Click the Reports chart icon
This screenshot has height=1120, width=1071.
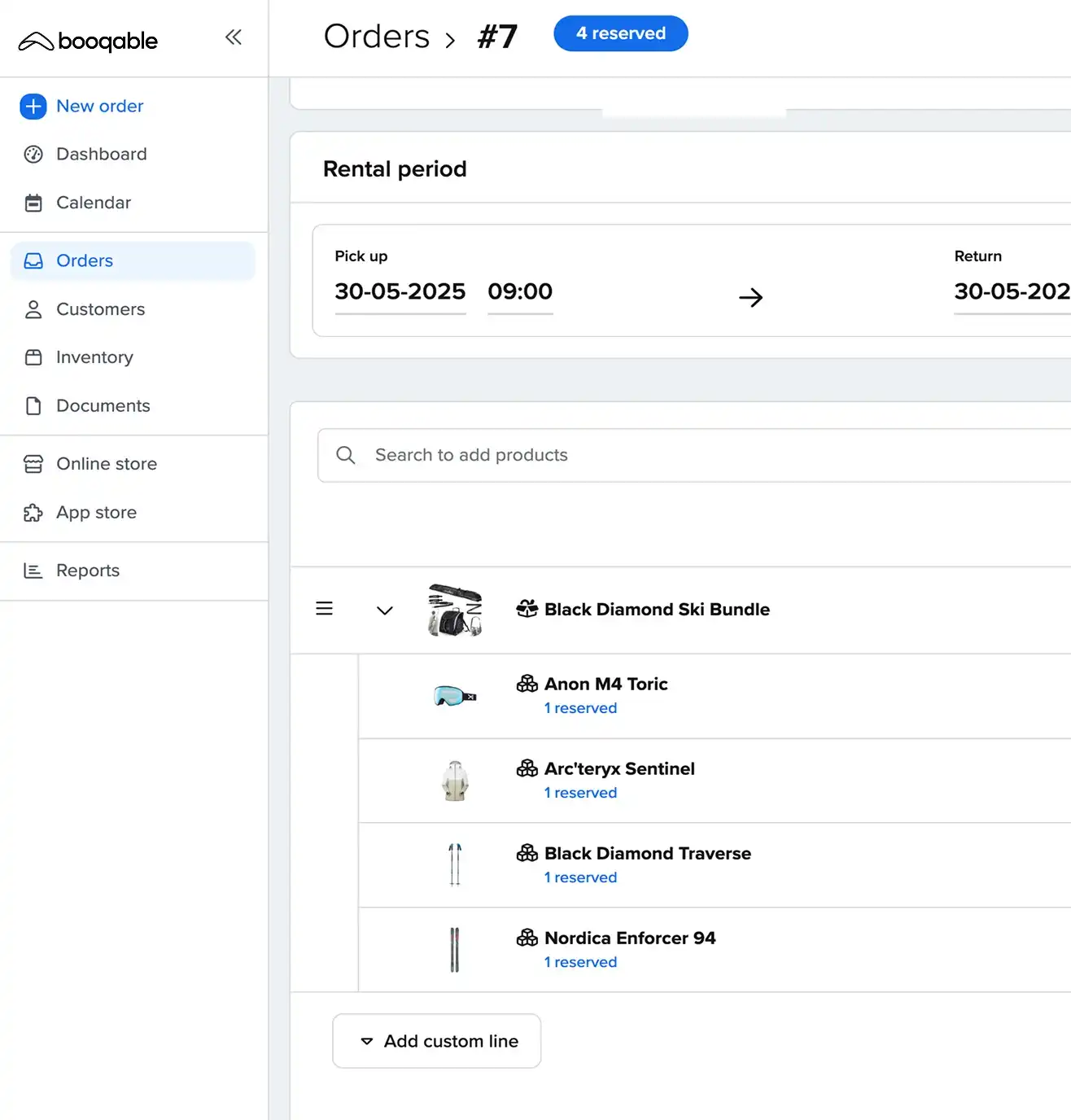click(x=33, y=571)
